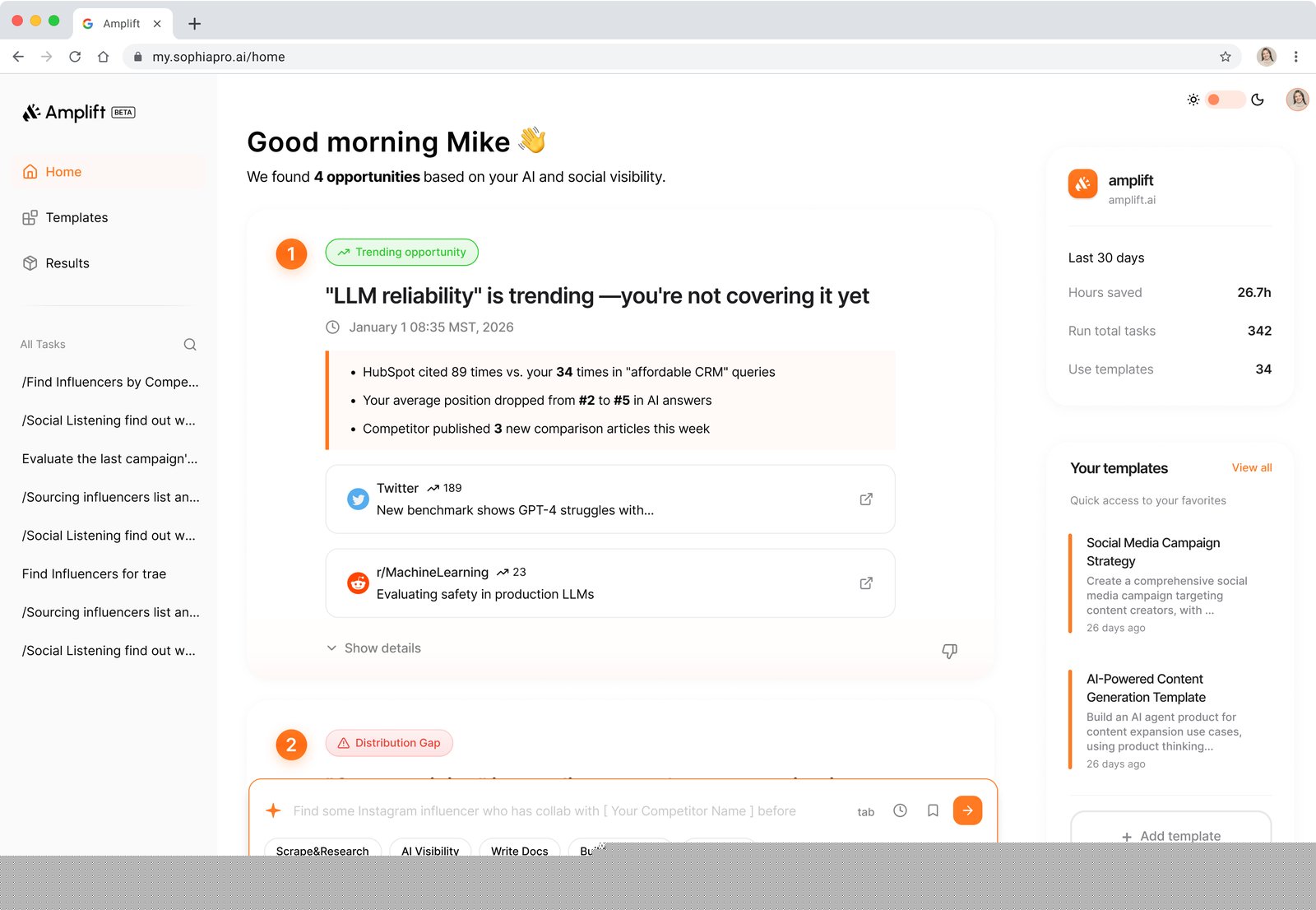This screenshot has width=1316, height=910.
Task: Open a new browser tab
Action: click(194, 24)
